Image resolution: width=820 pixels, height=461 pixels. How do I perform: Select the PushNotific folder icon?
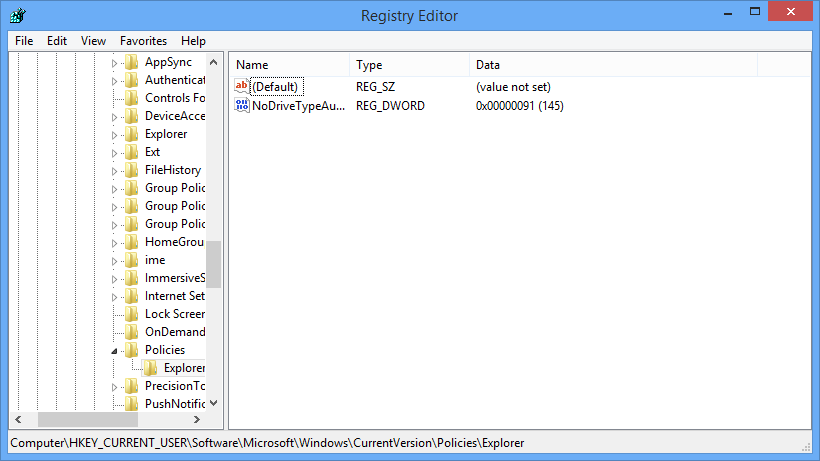(x=132, y=404)
